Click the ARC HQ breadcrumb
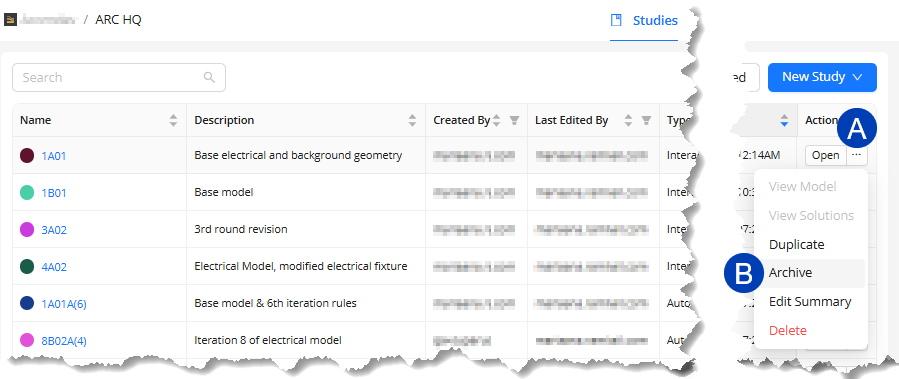The height and width of the screenshot is (379, 899). pos(118,20)
